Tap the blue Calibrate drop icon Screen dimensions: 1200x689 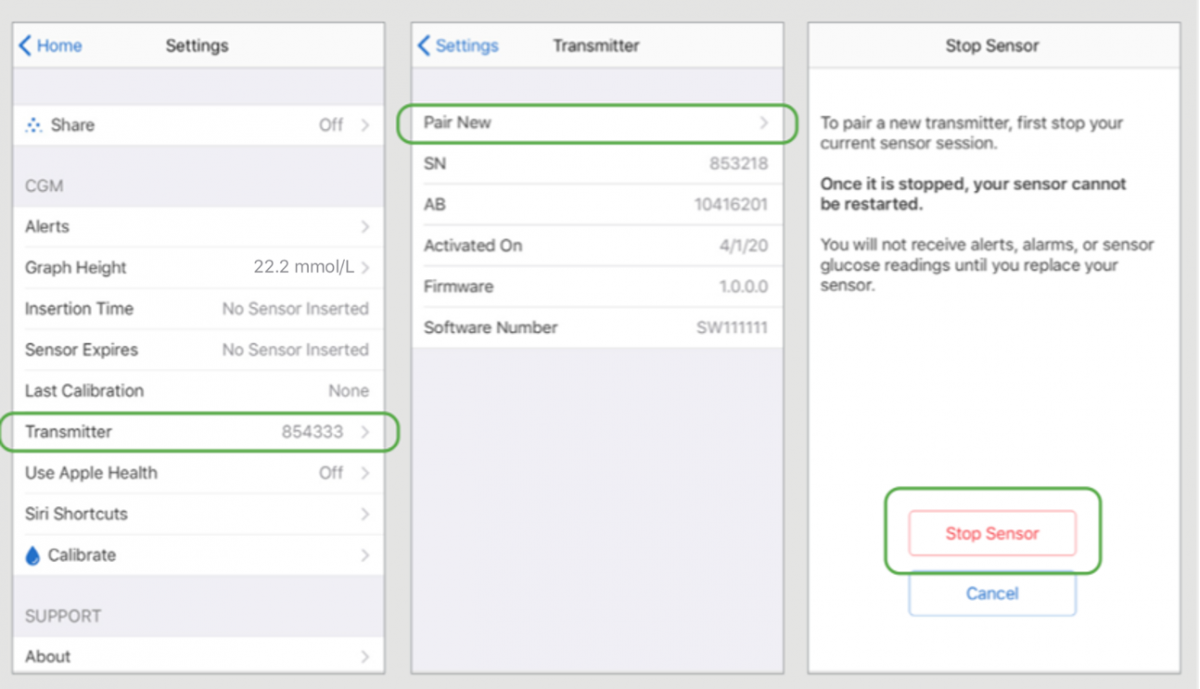pos(33,555)
